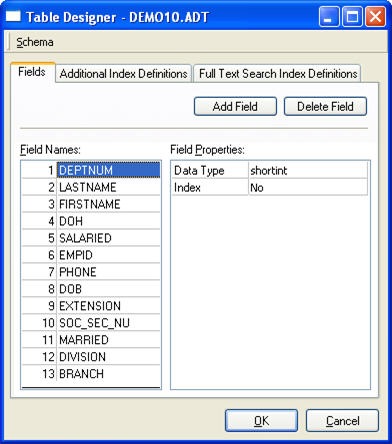Viewport: 392px width, 444px height.
Task: Click the Table Designer window icon
Action: pyautogui.click(x=13, y=16)
